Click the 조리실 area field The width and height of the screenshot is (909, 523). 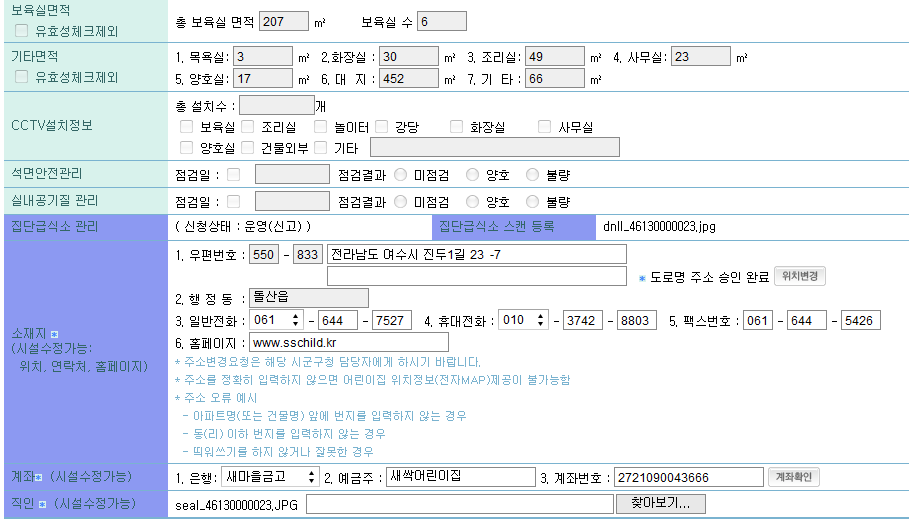coord(555,57)
